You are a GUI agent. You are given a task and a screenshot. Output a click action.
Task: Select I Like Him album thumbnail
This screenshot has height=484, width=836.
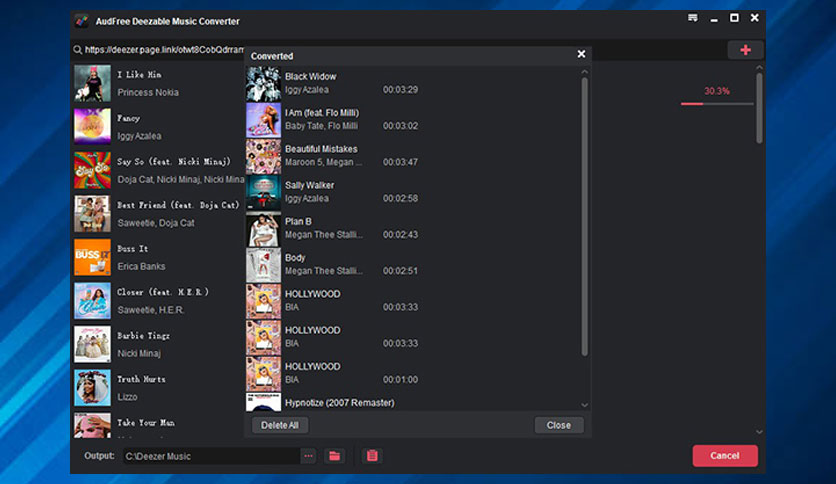coord(92,83)
